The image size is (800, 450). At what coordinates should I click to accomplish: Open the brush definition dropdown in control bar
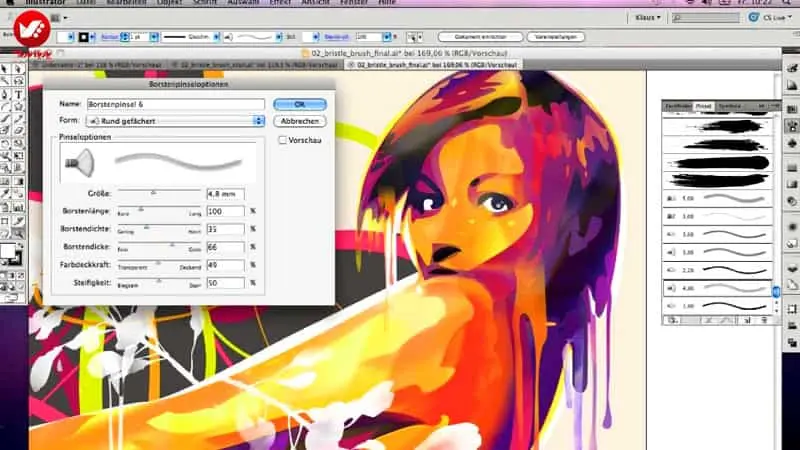[279, 37]
